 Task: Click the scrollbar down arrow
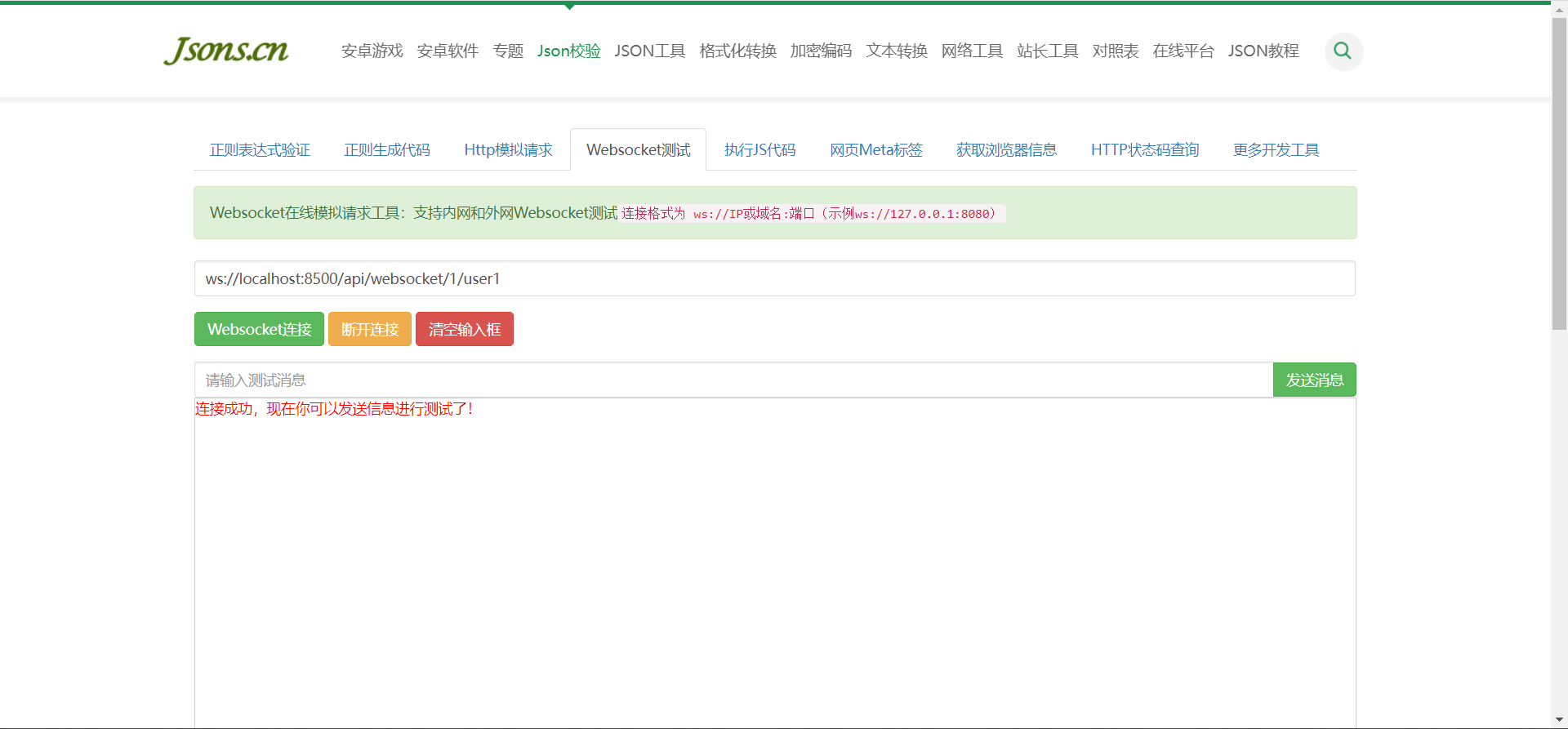click(x=1560, y=720)
